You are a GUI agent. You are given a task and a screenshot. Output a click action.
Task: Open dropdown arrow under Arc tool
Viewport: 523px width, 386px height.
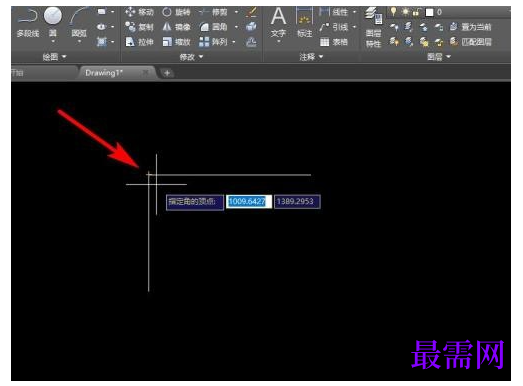pos(79,42)
